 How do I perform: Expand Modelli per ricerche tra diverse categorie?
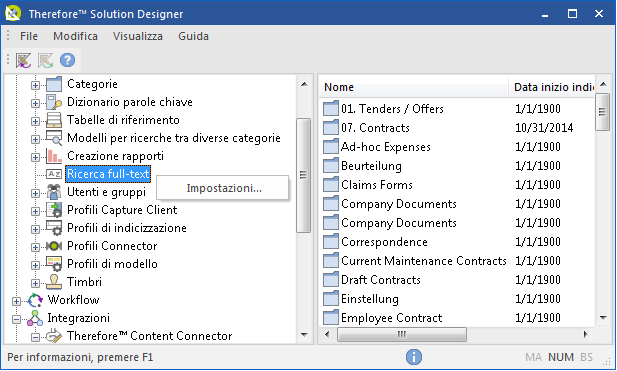click(35, 139)
